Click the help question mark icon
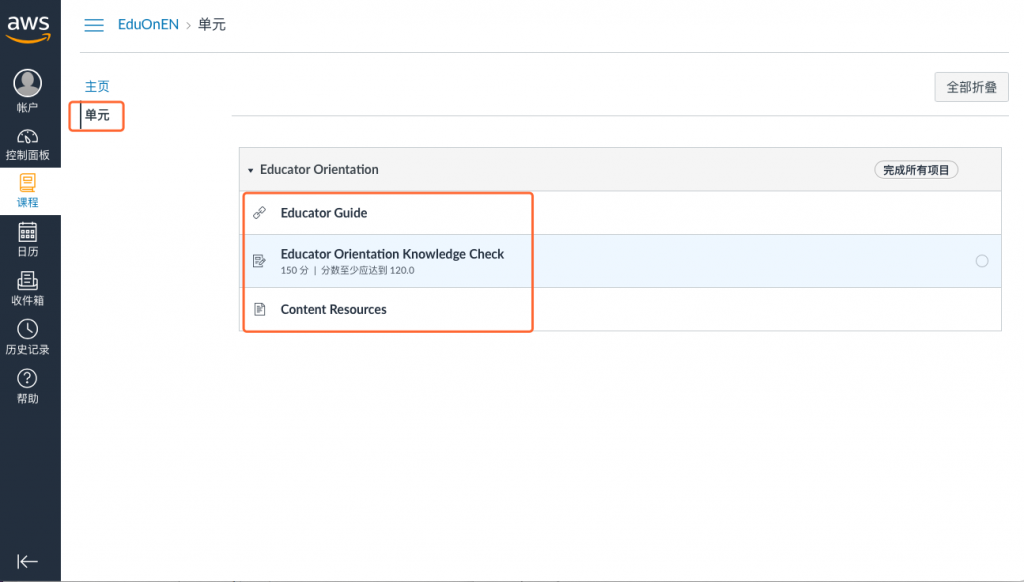The width and height of the screenshot is (1024, 582). 28,379
